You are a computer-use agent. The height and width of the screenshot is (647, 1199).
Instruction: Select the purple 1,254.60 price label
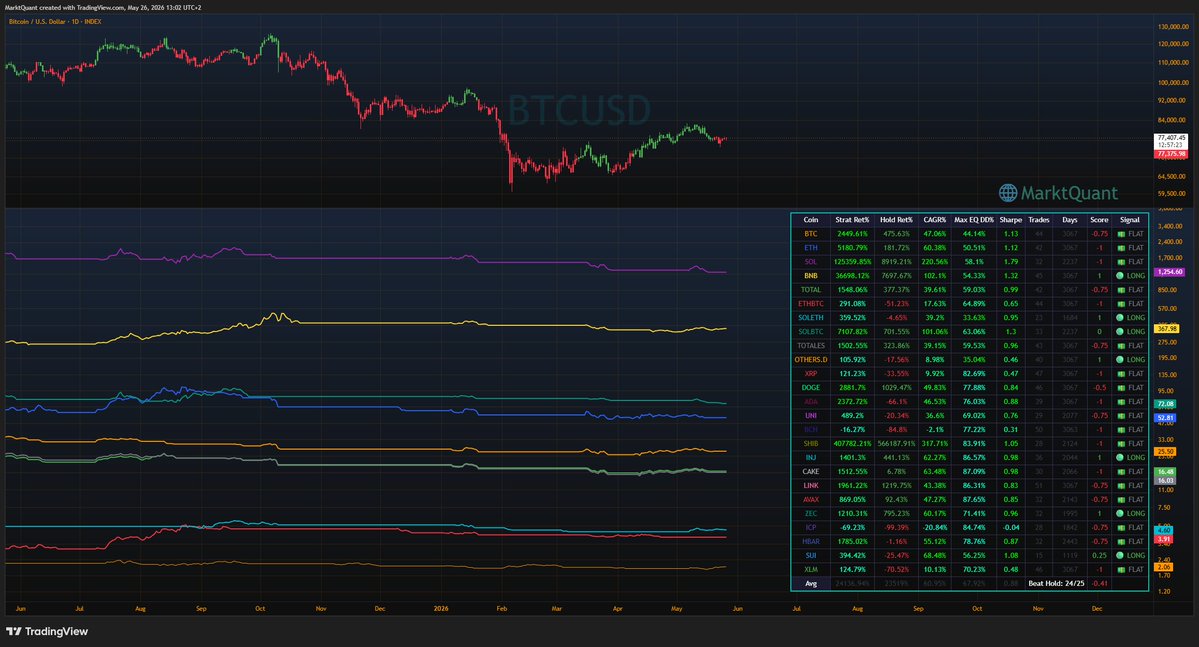(x=1170, y=272)
